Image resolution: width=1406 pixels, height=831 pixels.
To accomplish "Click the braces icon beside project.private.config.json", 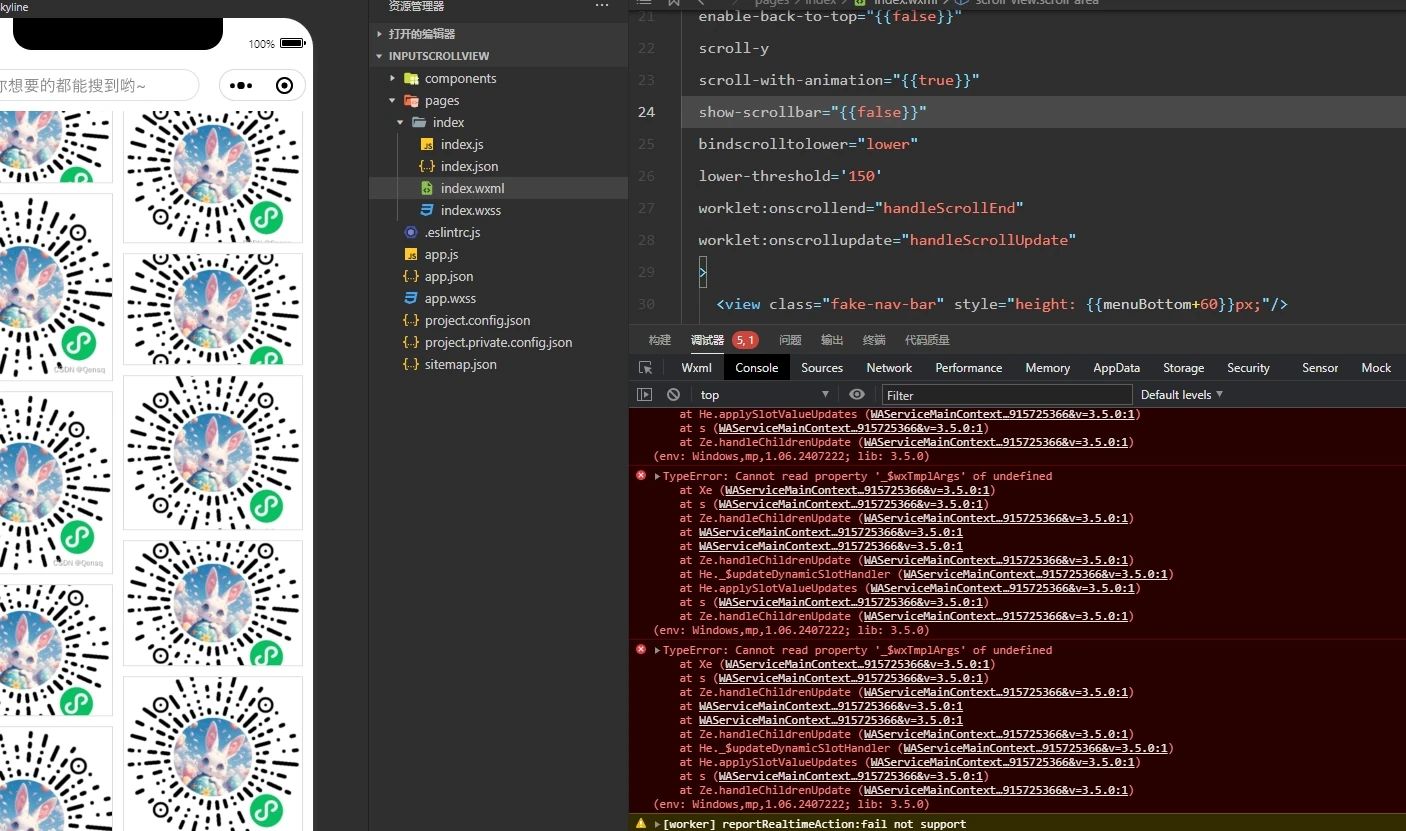I will click(411, 343).
